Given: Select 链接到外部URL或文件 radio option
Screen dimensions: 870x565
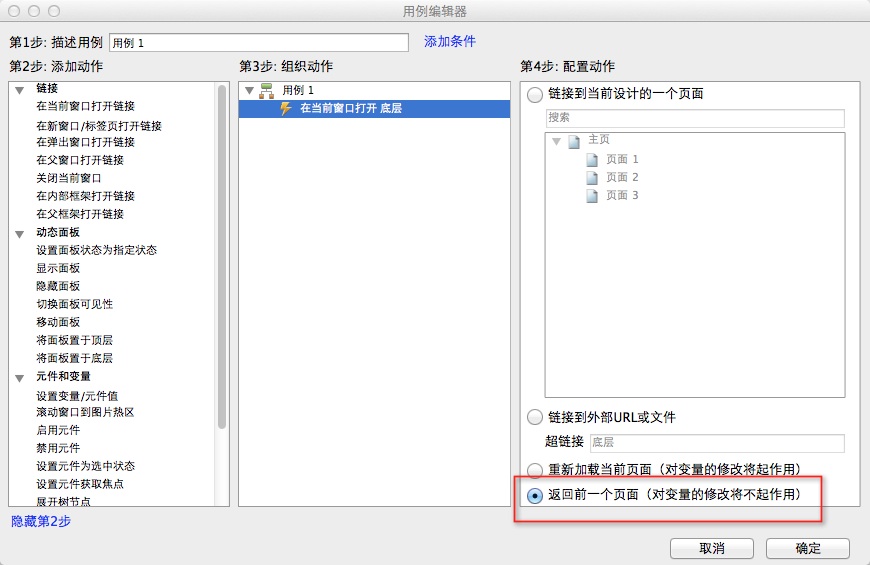Looking at the screenshot, I should (x=535, y=417).
